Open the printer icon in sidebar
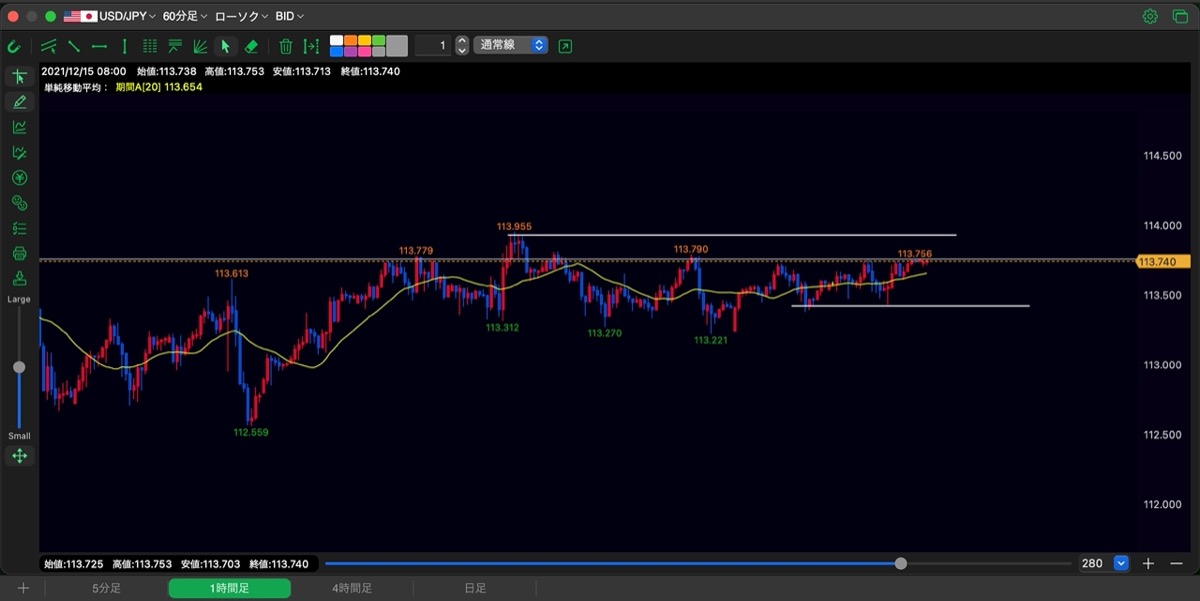The width and height of the screenshot is (1200, 601). tap(19, 254)
